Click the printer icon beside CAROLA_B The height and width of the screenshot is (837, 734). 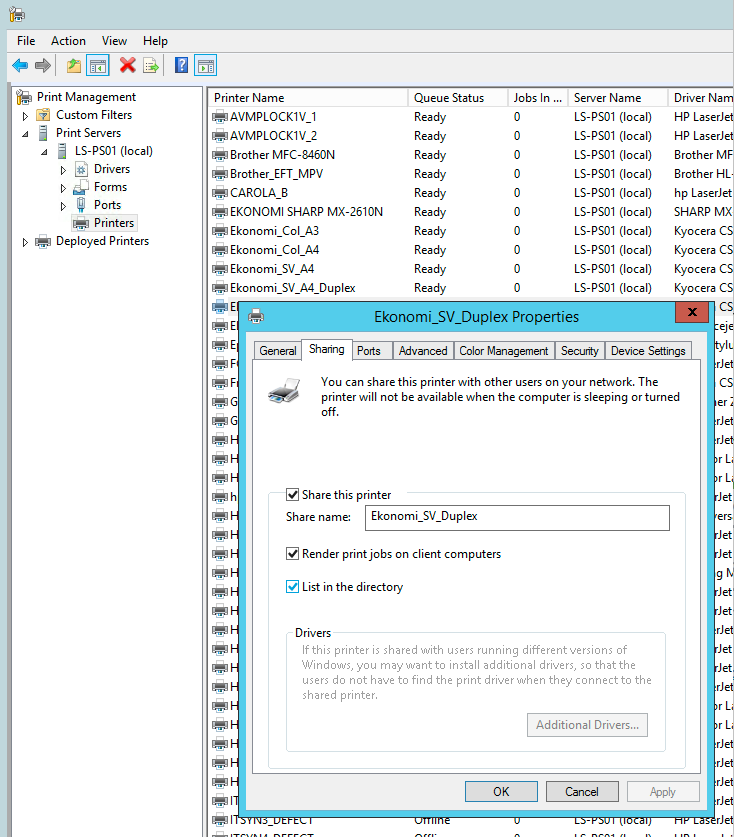(x=220, y=193)
